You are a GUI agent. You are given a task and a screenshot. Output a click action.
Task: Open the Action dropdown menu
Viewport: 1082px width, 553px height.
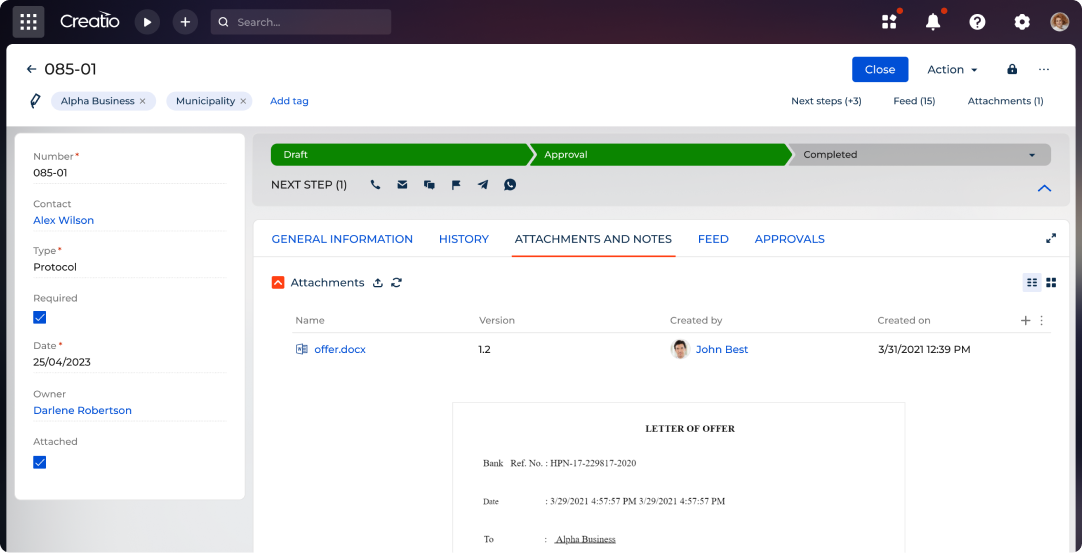951,69
